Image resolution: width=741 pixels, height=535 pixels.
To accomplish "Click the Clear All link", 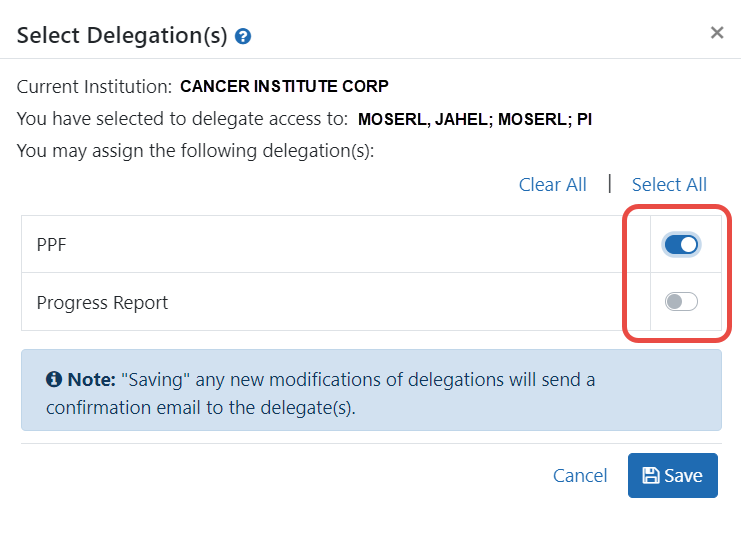I will click(552, 184).
